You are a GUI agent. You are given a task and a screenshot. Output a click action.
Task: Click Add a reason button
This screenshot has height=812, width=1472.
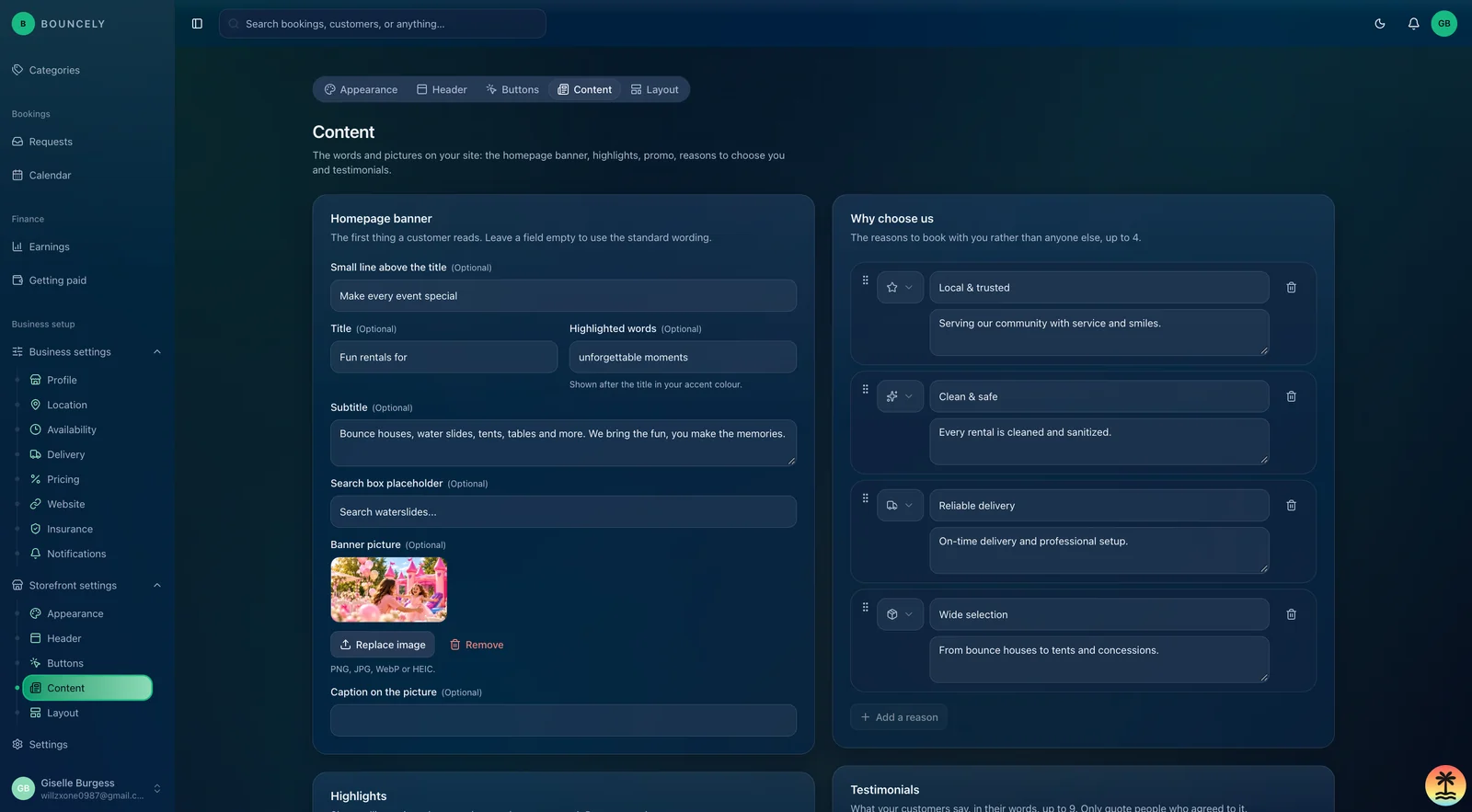pos(899,717)
